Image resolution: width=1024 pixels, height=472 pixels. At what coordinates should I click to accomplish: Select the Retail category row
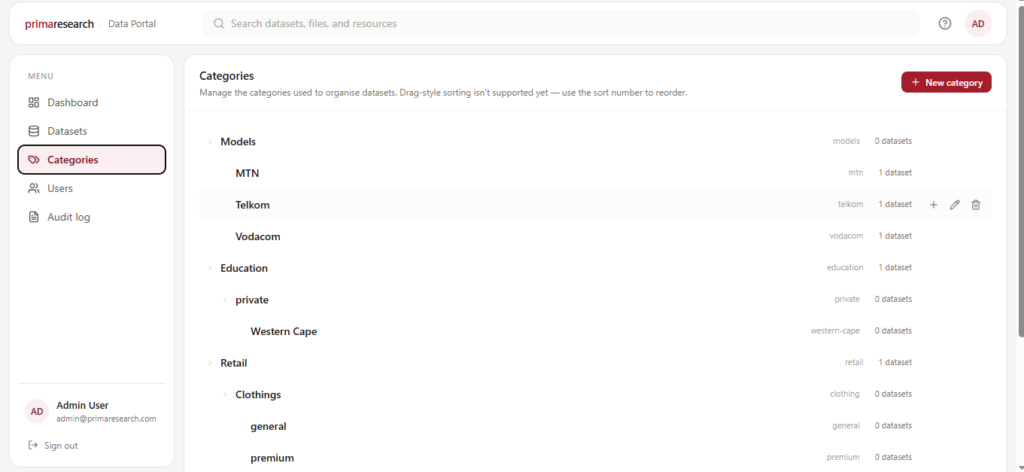pyautogui.click(x=595, y=363)
